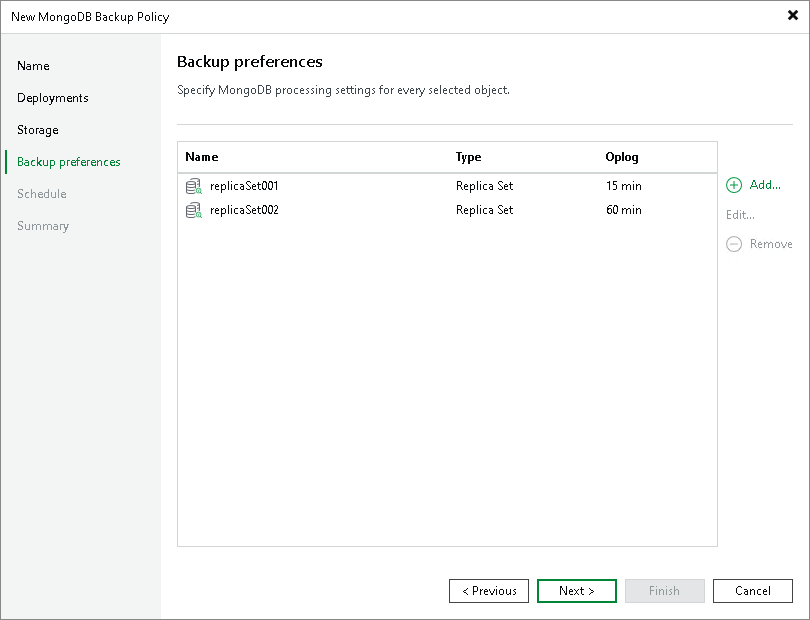Click the Edit... button
Image resolution: width=810 pixels, height=620 pixels.
740,215
